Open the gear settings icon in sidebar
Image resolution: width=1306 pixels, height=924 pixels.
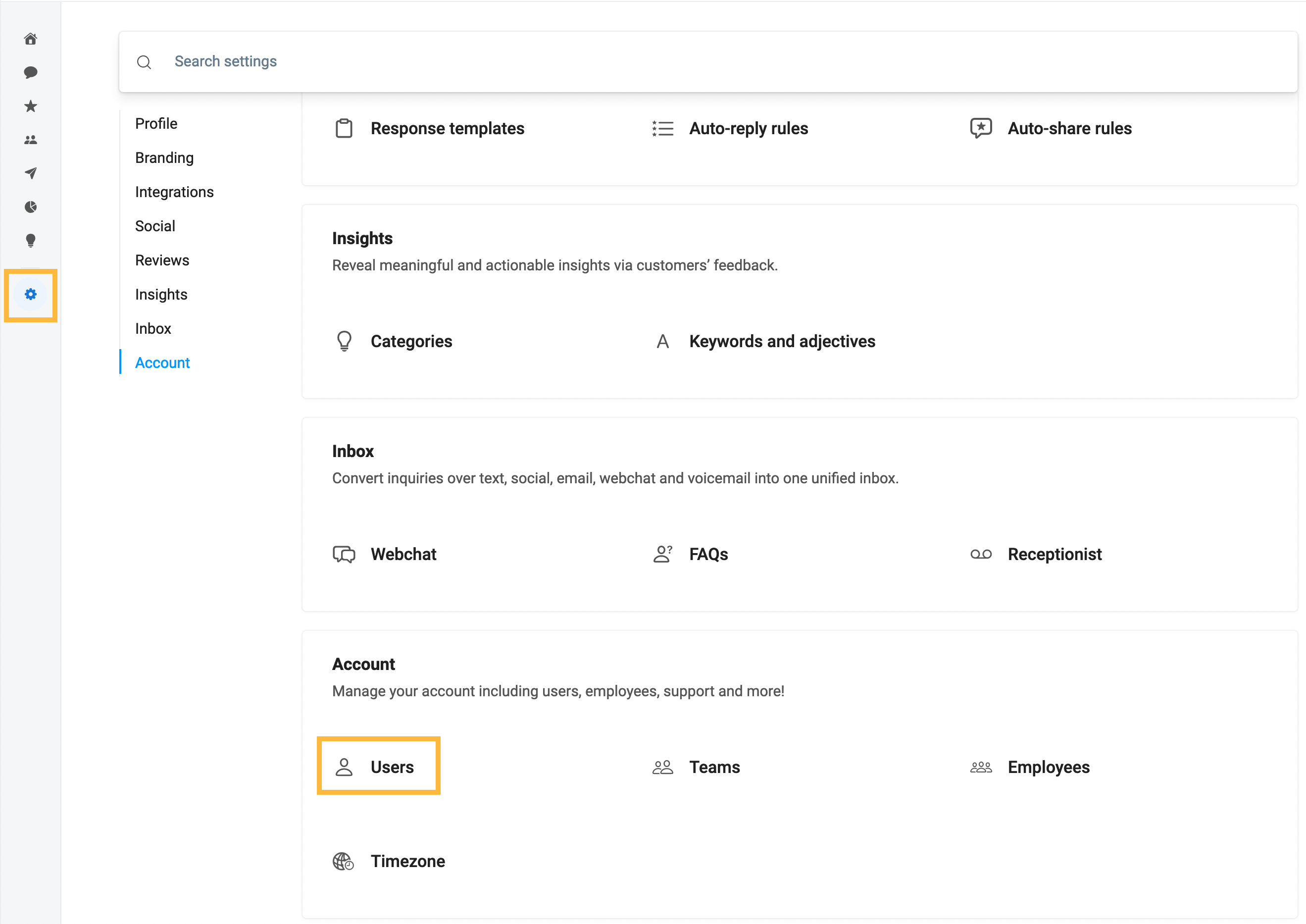click(x=31, y=294)
